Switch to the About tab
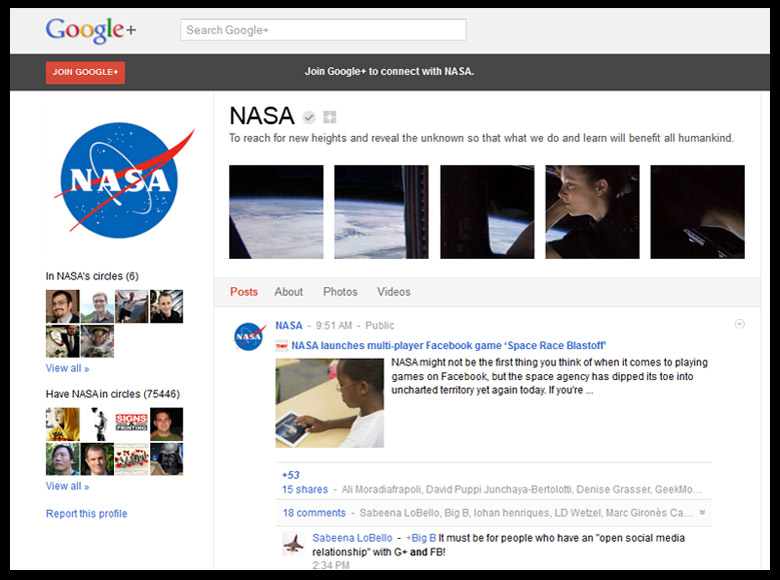The width and height of the screenshot is (780, 580). point(289,292)
